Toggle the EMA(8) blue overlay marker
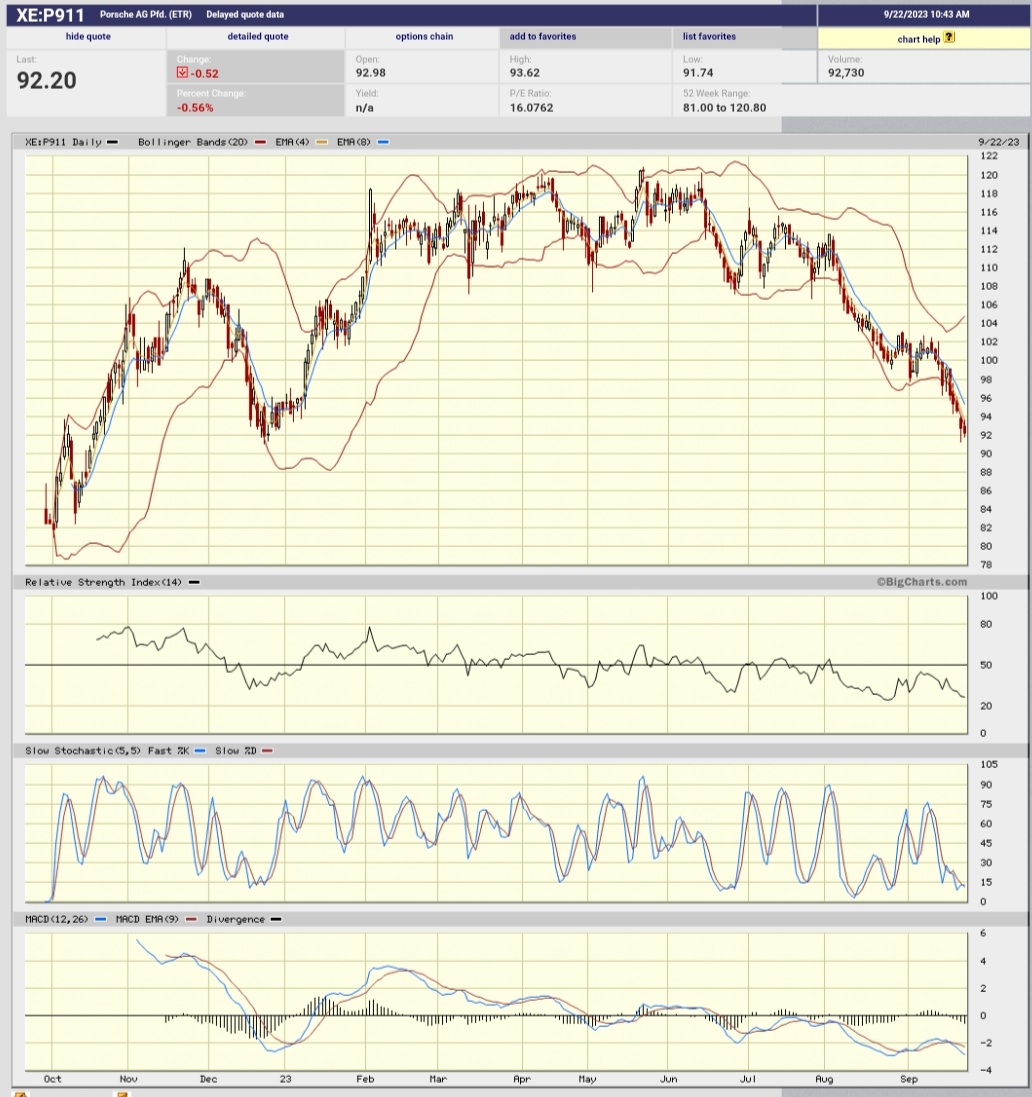 pyautogui.click(x=383, y=142)
